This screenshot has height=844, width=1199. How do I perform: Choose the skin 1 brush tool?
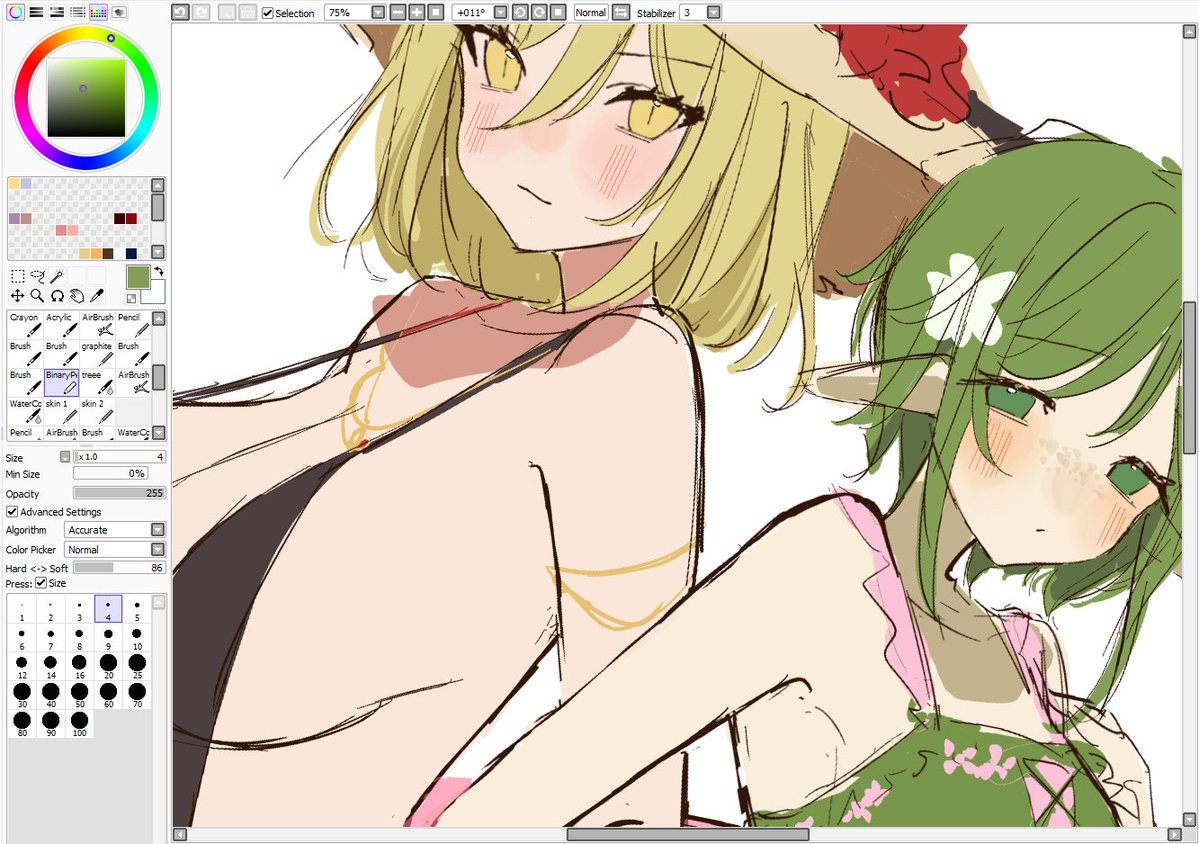pos(61,411)
